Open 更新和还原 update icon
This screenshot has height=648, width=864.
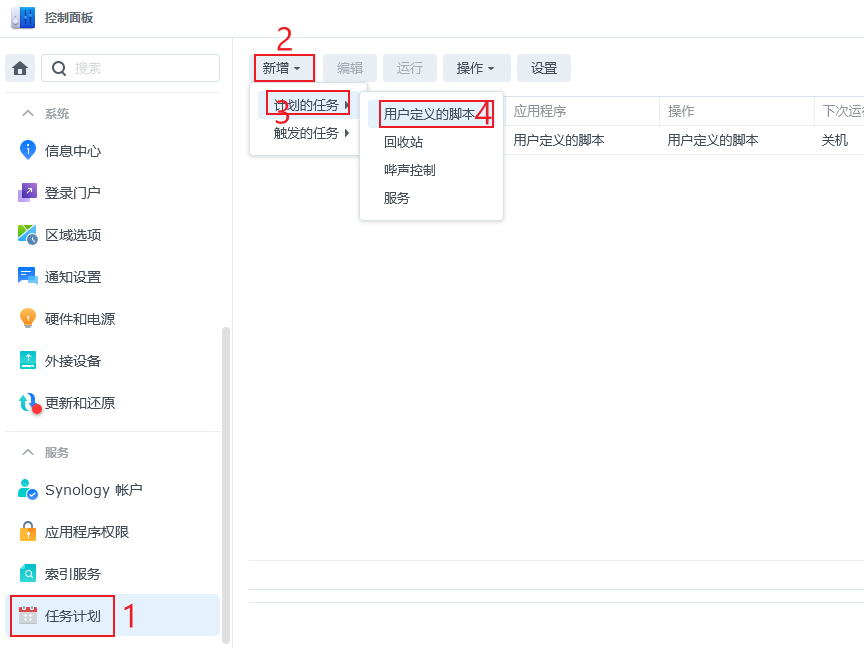pyautogui.click(x=29, y=403)
